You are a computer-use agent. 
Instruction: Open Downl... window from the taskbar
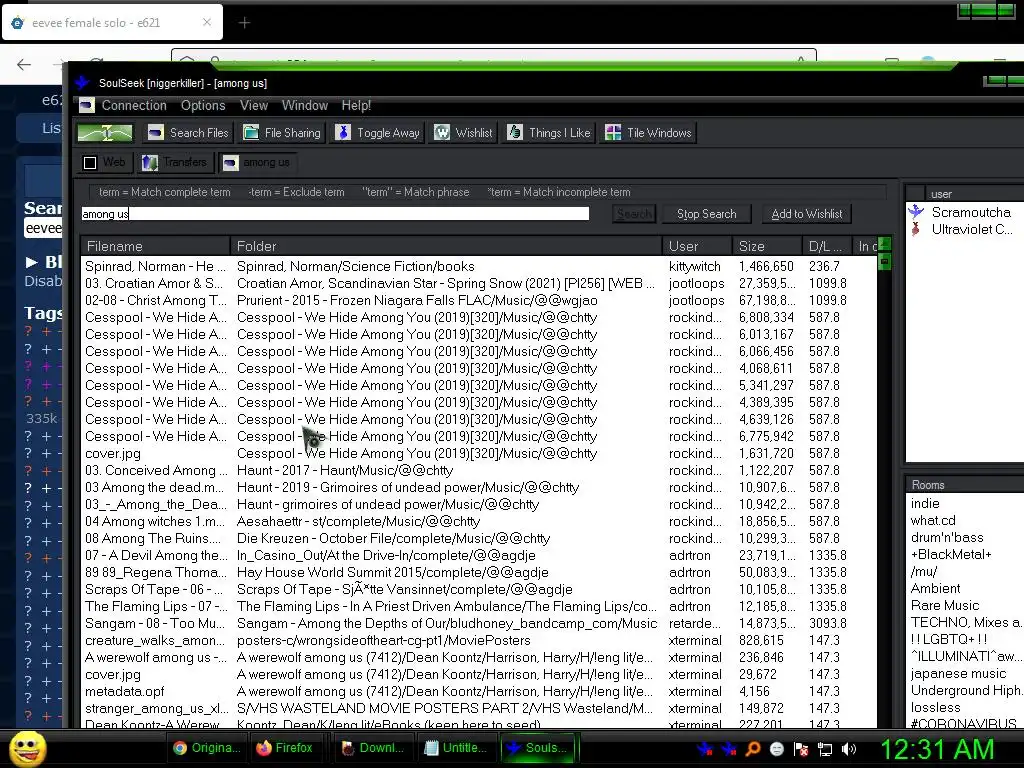click(x=373, y=748)
